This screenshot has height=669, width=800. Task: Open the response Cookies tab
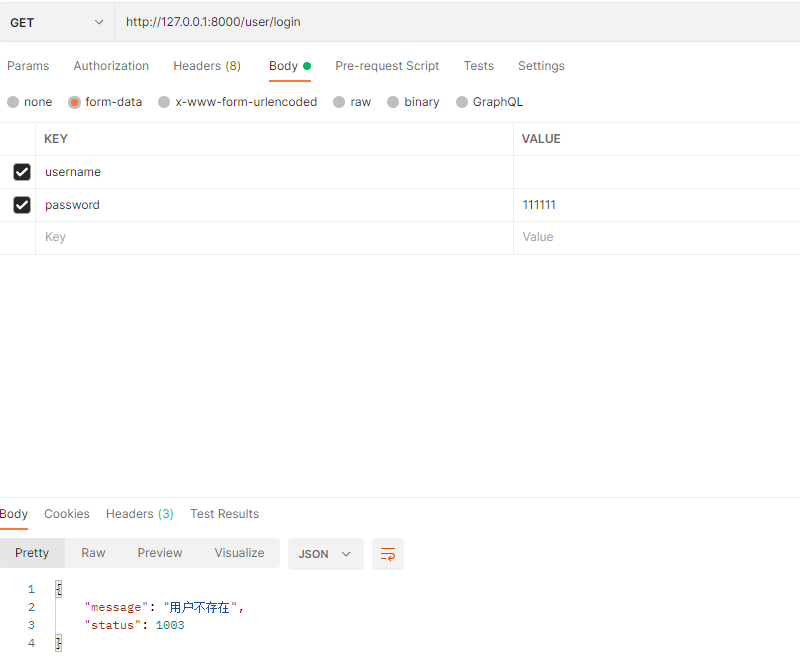67,514
